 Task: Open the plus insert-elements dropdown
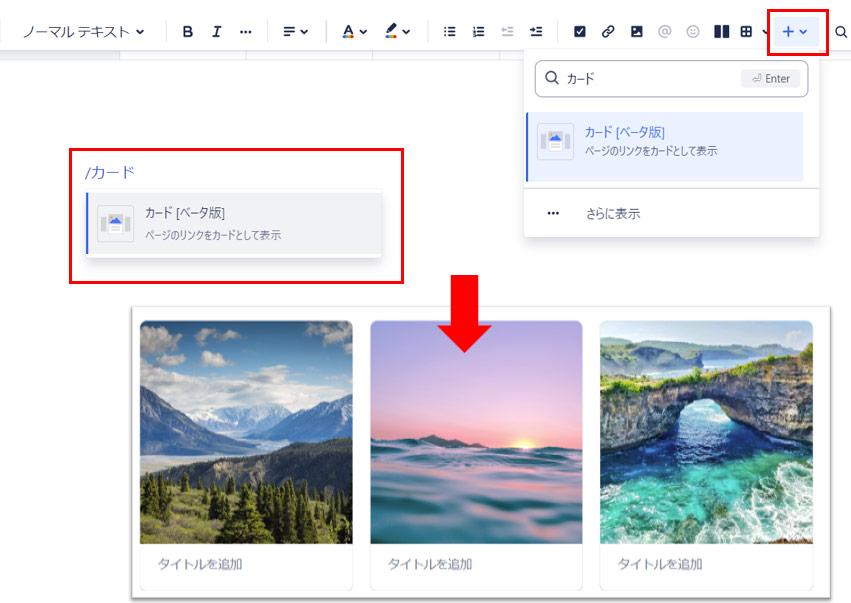[795, 32]
